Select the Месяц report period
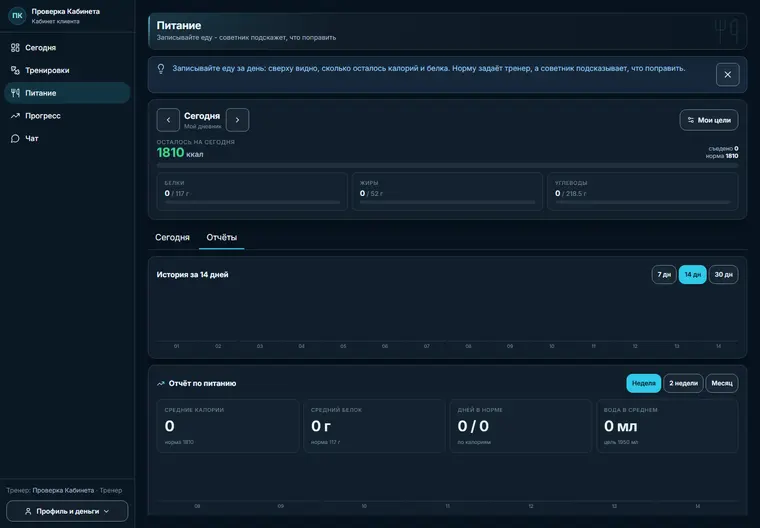Screen dimensions: 760x528 coord(722,383)
